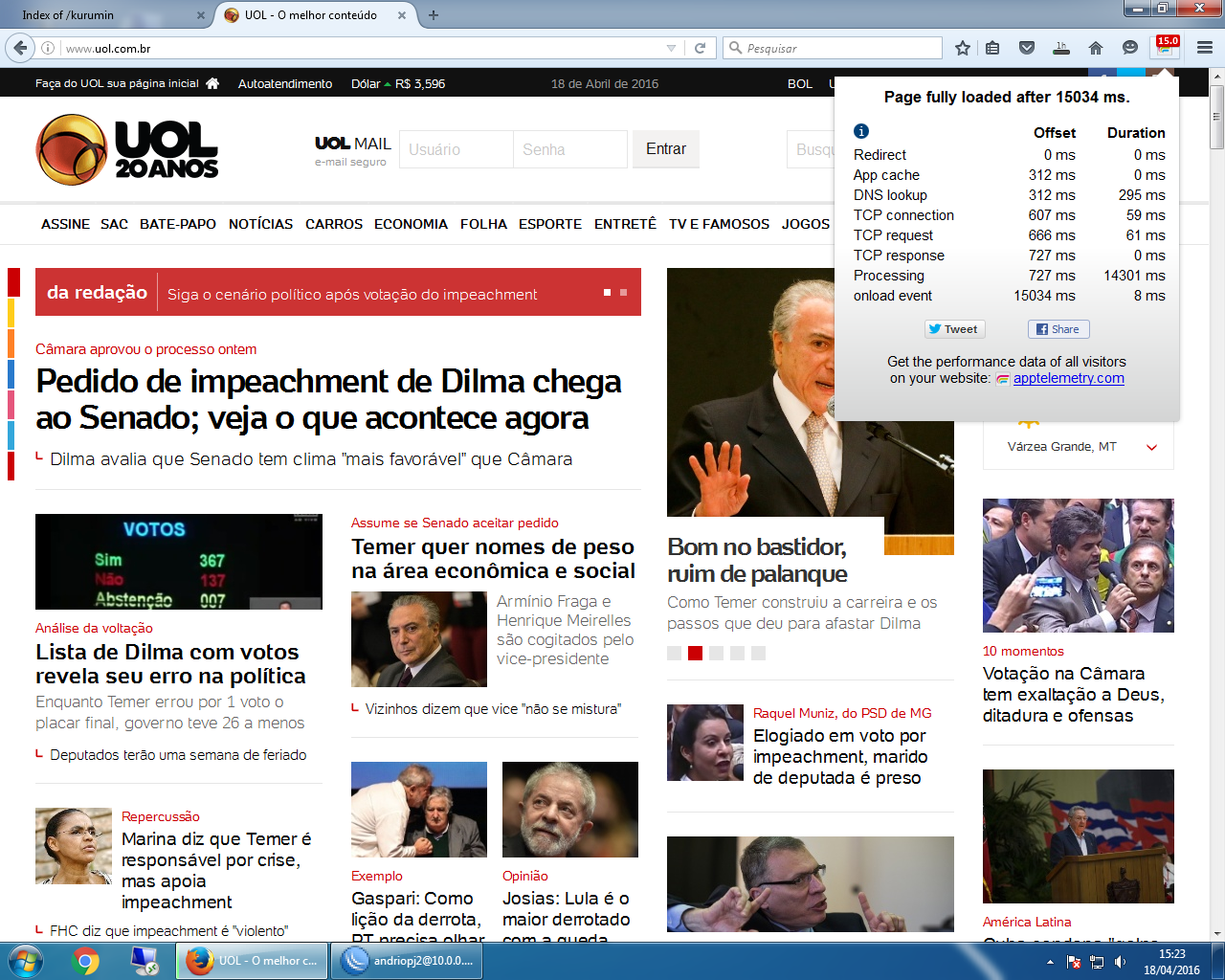
Task: Save page with the Pocket icon
Action: click(x=1027, y=48)
